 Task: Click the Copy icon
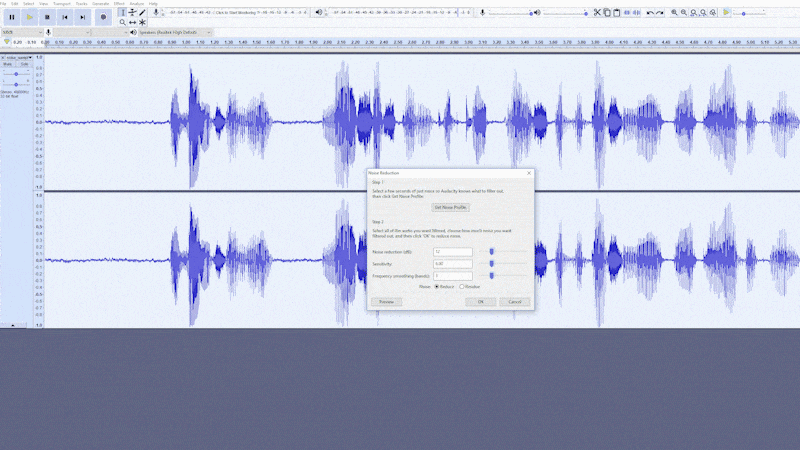point(607,12)
